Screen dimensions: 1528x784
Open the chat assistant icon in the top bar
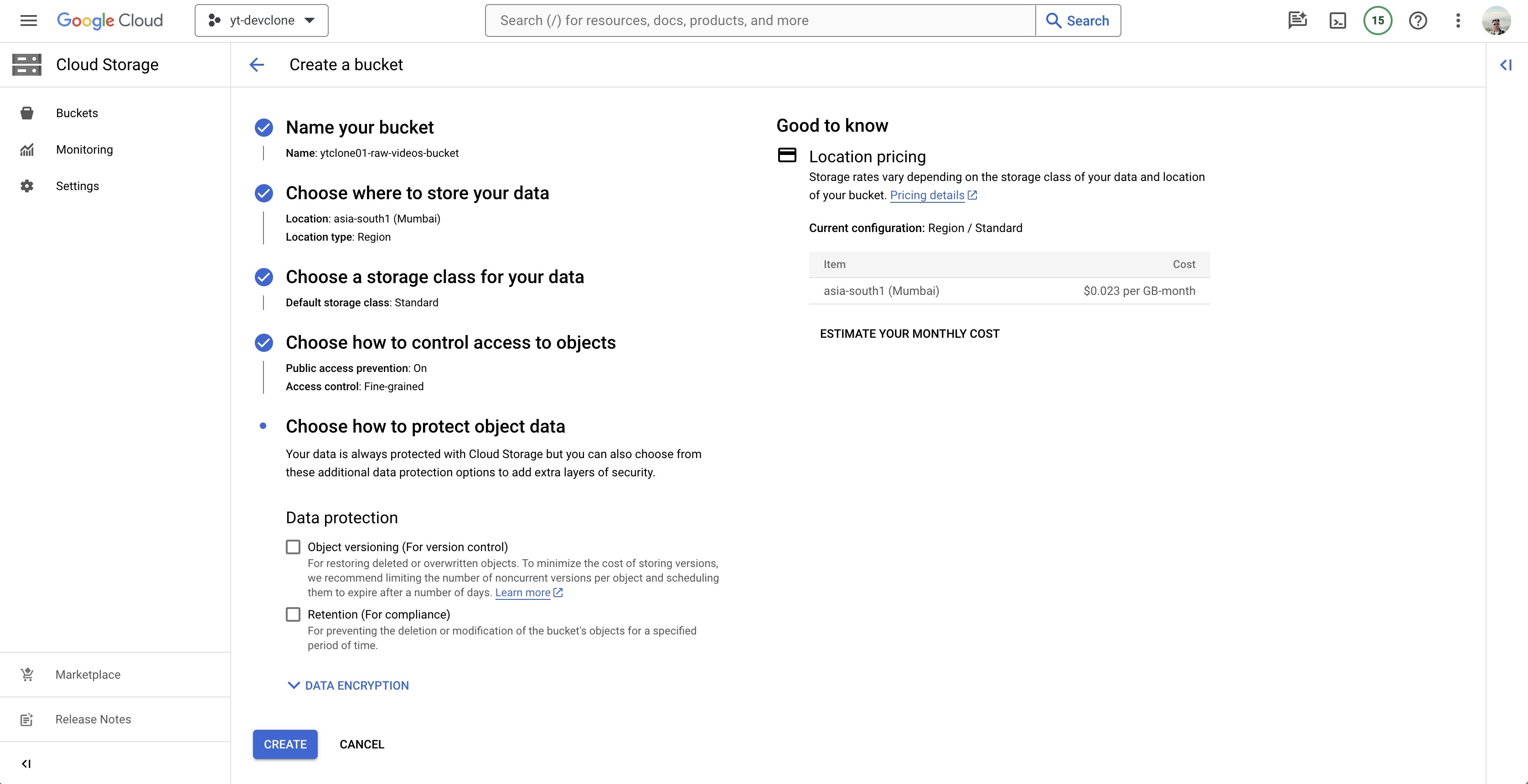coord(1297,21)
